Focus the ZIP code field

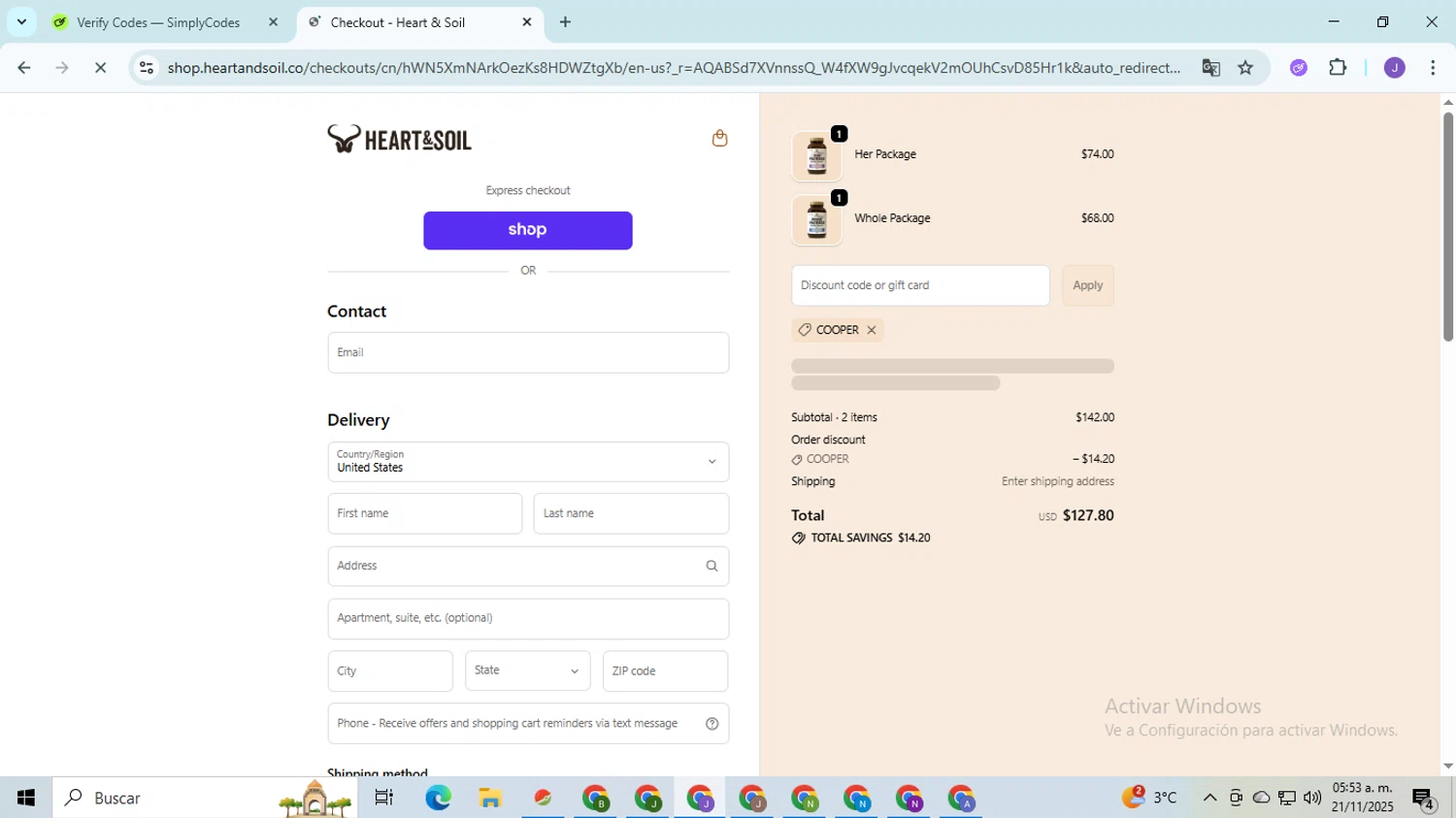pyautogui.click(x=665, y=671)
